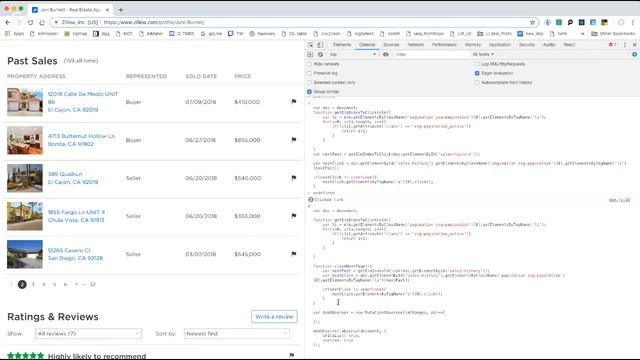Image resolution: width=640 pixels, height=360 pixels.
Task: Click the five-star rating on the review
Action: coord(25,356)
